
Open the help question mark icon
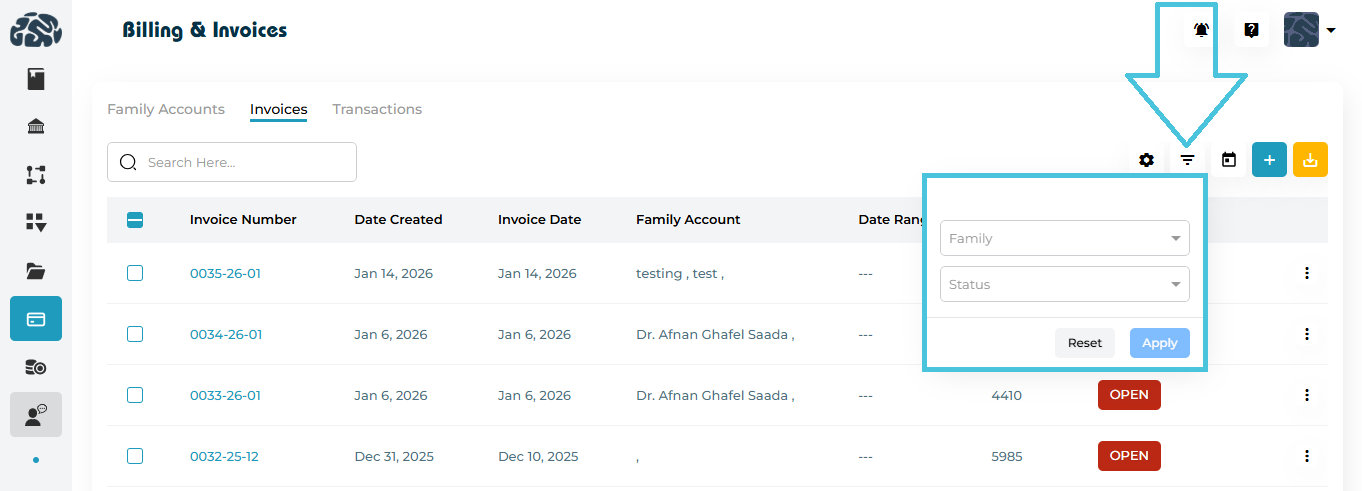tap(1251, 30)
